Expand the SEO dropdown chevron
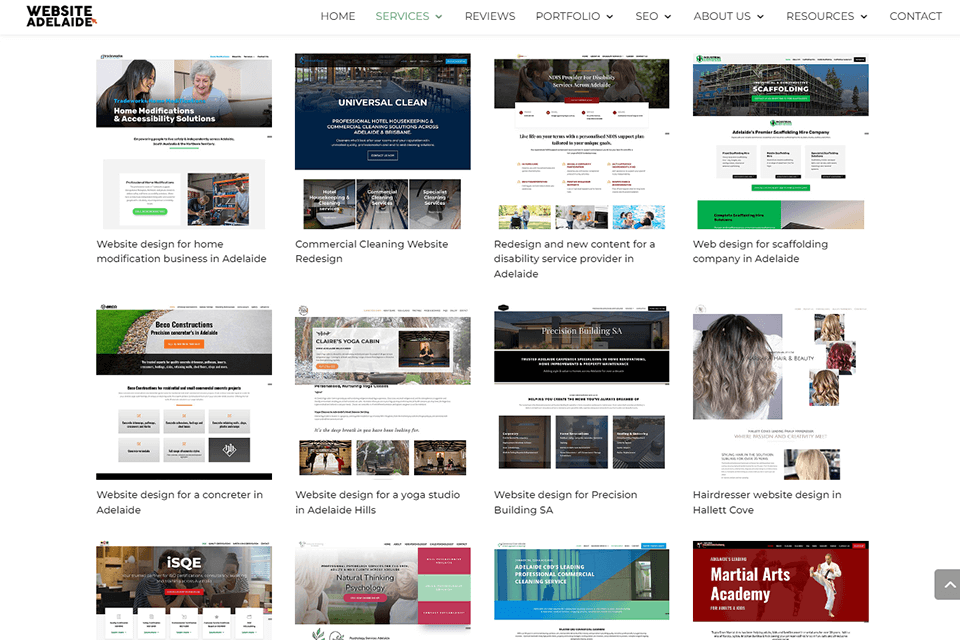The height and width of the screenshot is (640, 960). point(667,17)
